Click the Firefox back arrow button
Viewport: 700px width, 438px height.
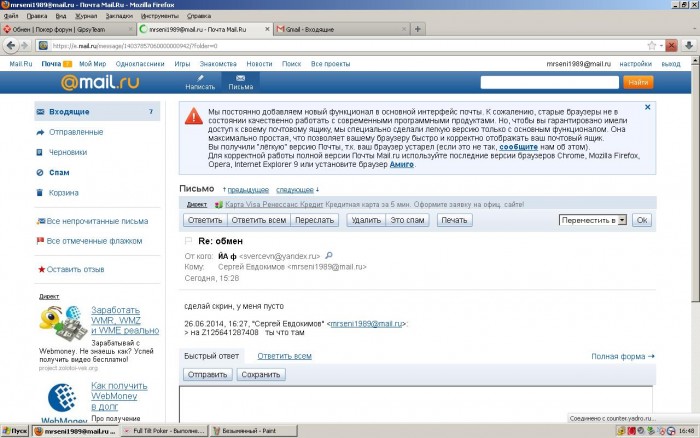point(11,46)
